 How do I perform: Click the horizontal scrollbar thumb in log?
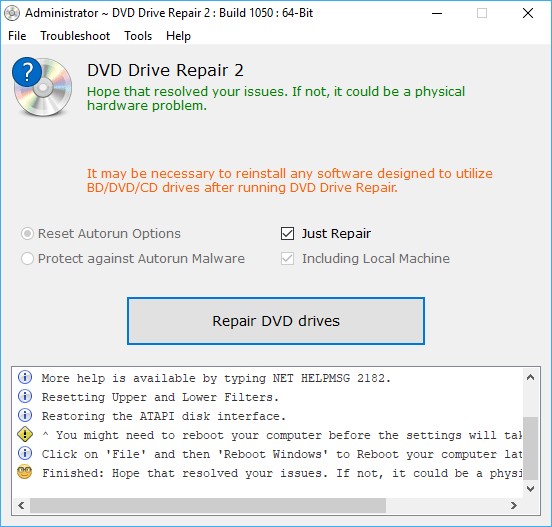[x=208, y=506]
